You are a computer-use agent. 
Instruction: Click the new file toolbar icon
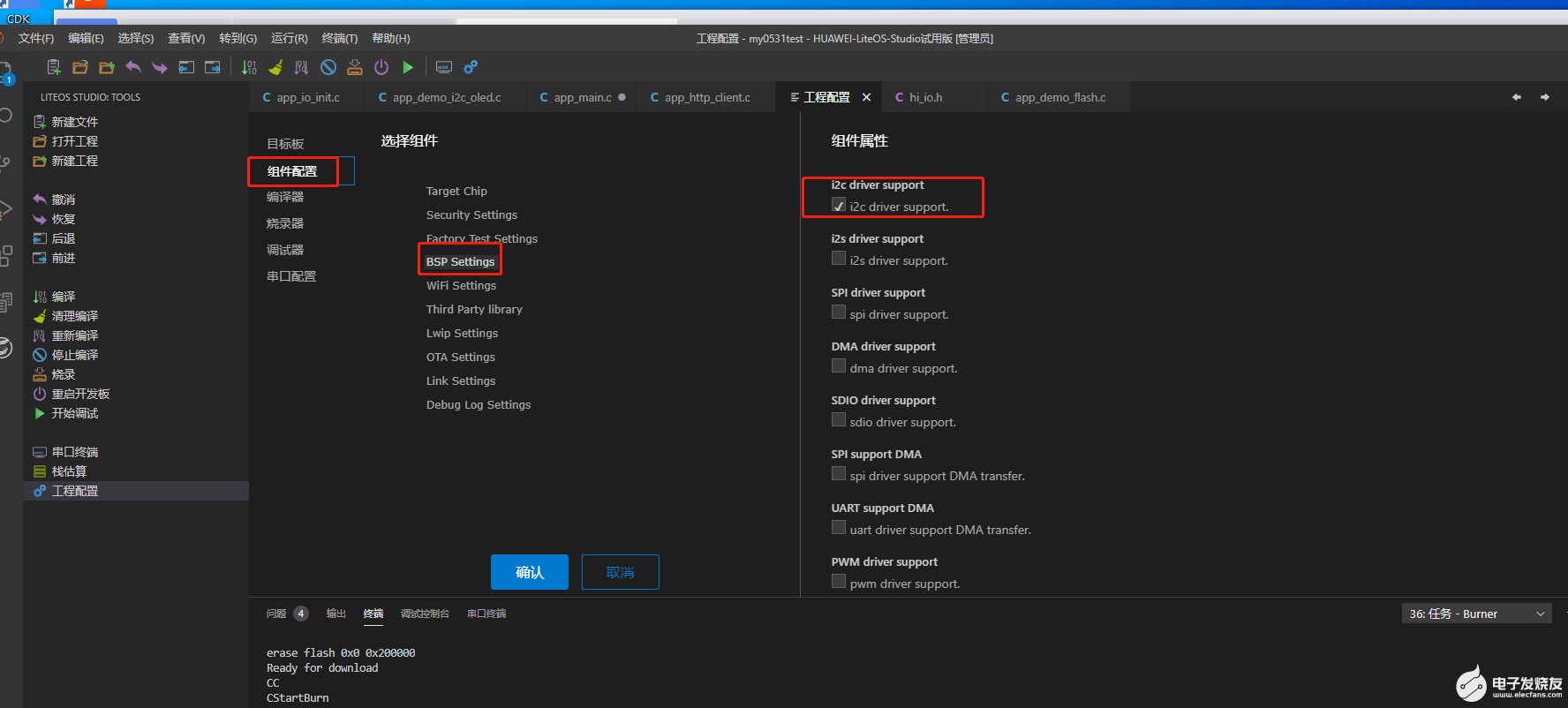click(54, 67)
